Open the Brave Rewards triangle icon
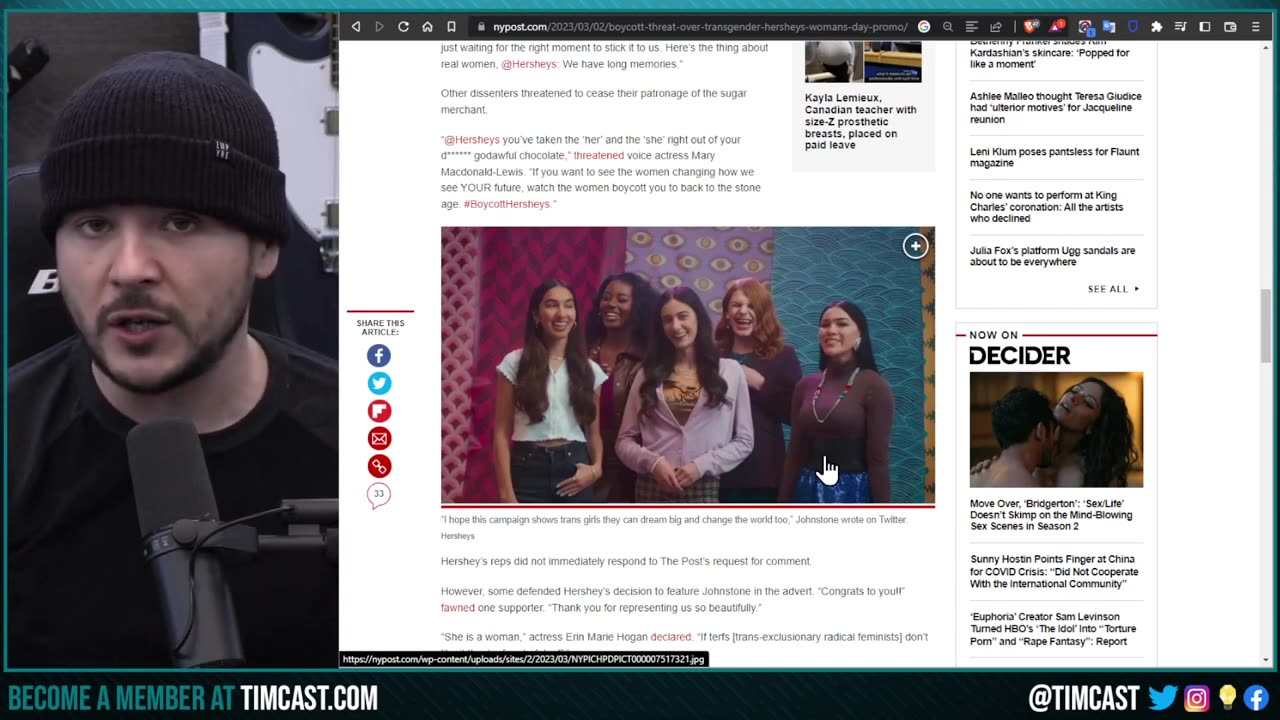1280x720 pixels. 1058,27
